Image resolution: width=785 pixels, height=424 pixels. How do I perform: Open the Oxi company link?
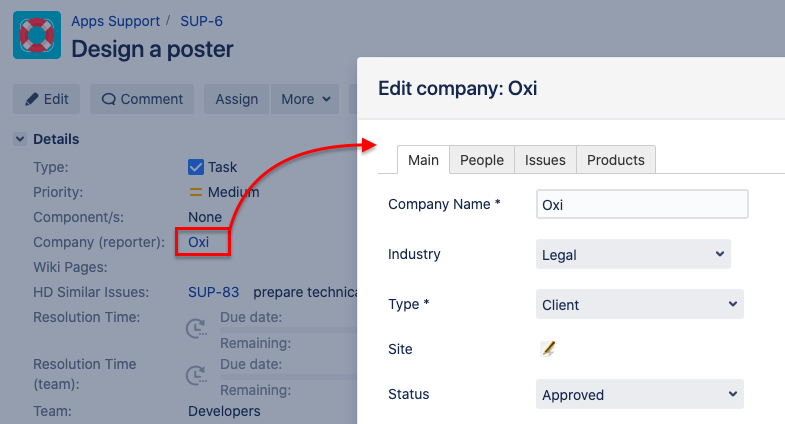199,242
